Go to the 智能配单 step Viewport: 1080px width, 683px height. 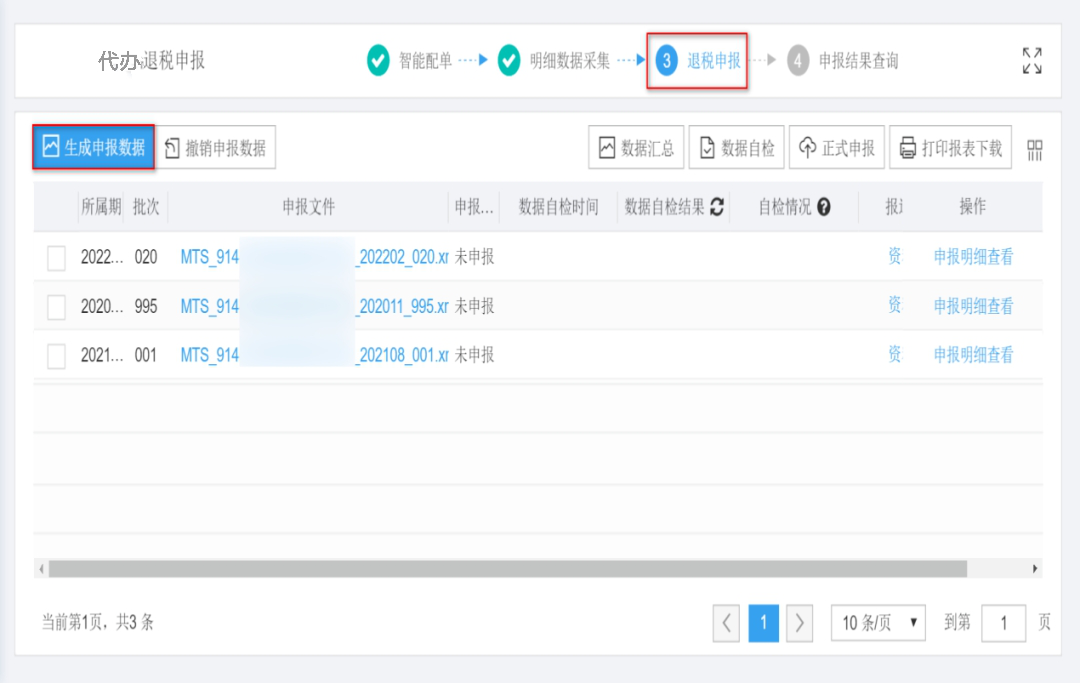[425, 61]
